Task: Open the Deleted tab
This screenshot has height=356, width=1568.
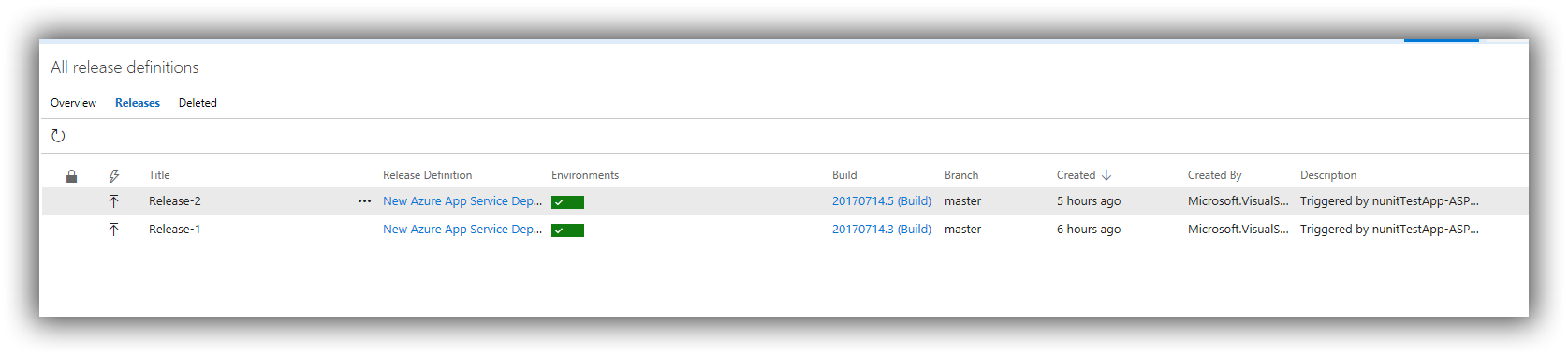Action: click(x=198, y=103)
